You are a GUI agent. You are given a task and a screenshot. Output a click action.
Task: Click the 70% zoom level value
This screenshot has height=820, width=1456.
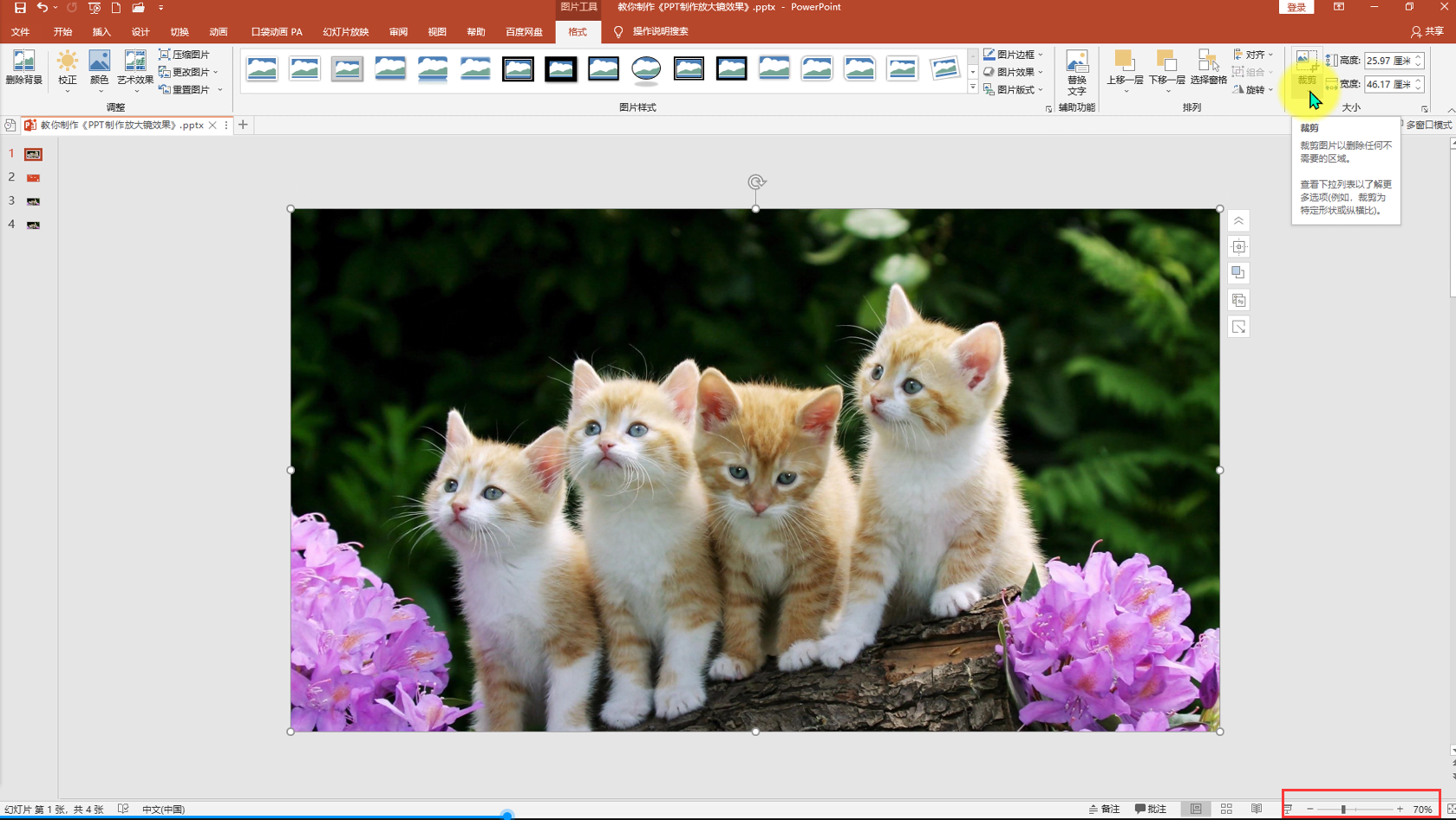pyautogui.click(x=1422, y=810)
